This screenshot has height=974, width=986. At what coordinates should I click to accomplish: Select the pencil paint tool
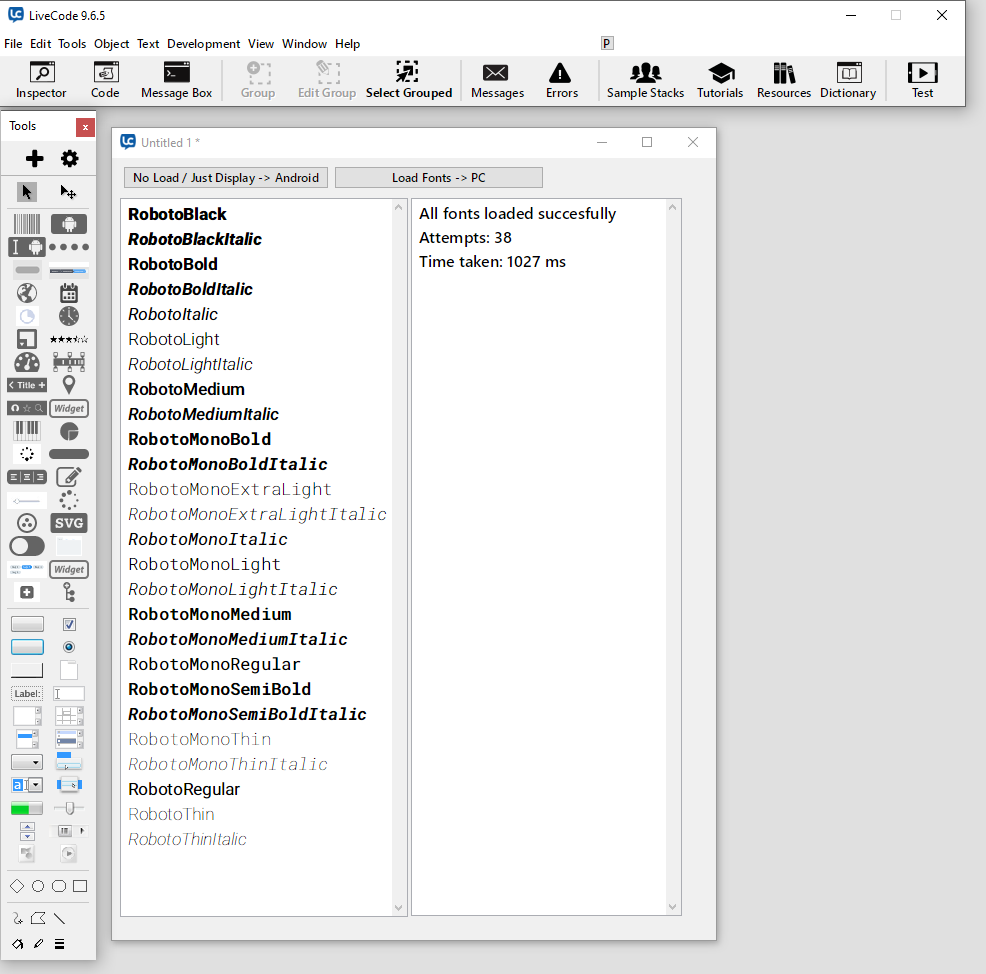38,944
